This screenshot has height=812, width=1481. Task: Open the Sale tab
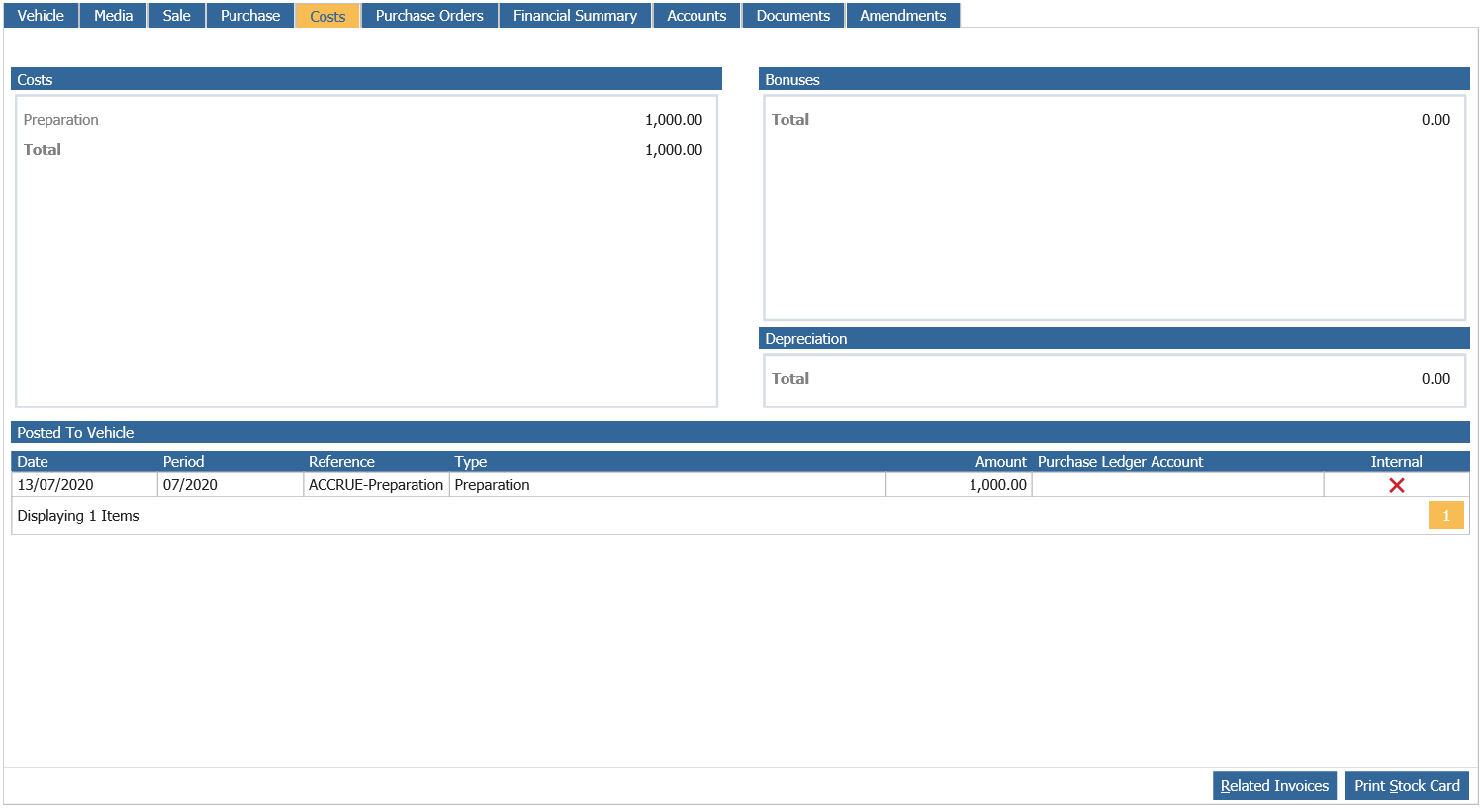176,16
